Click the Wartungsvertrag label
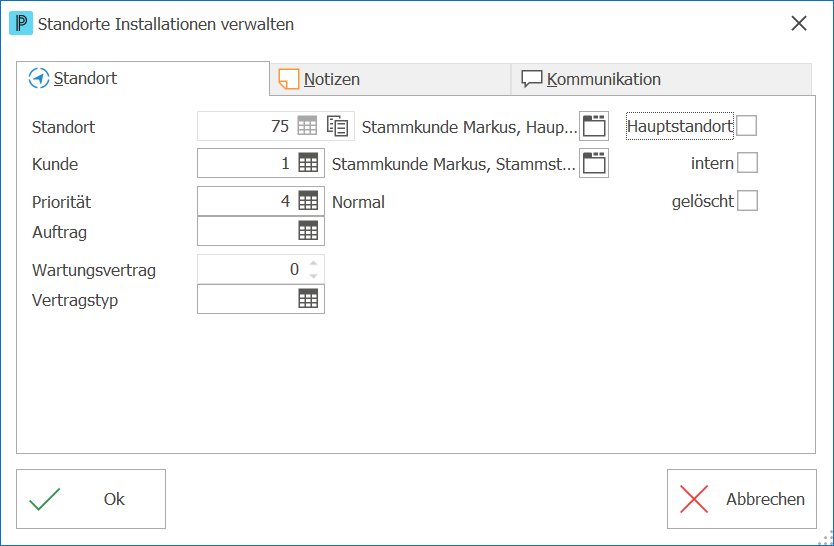The width and height of the screenshot is (834, 546). [94, 271]
